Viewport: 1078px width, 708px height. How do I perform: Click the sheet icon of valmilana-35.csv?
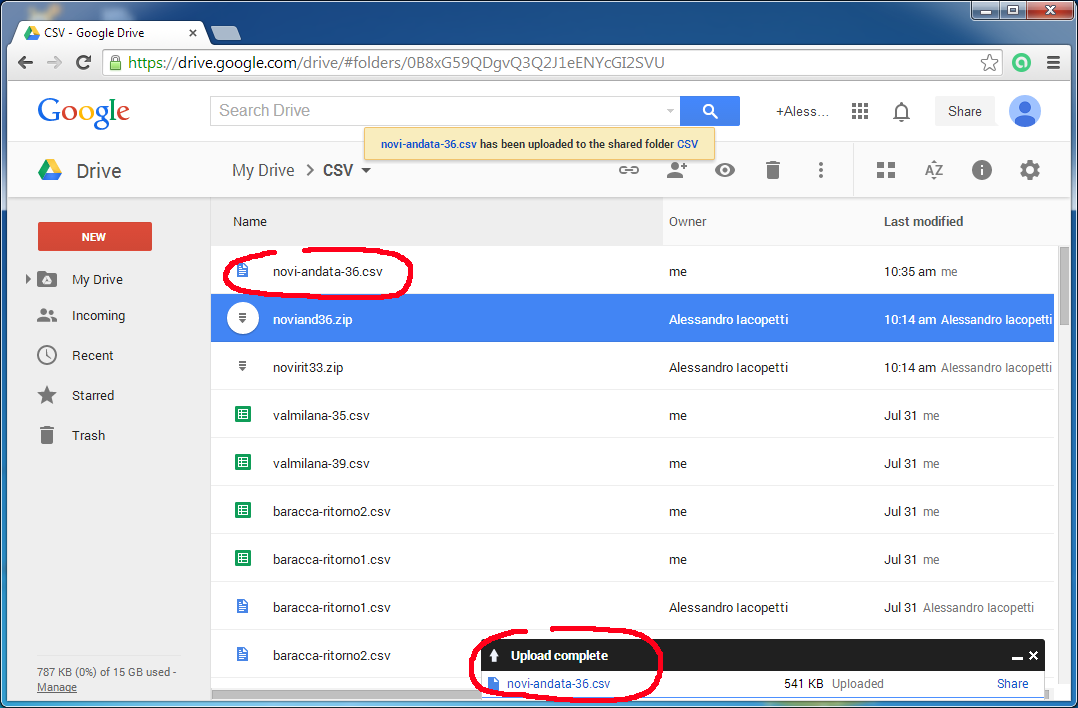(x=243, y=414)
